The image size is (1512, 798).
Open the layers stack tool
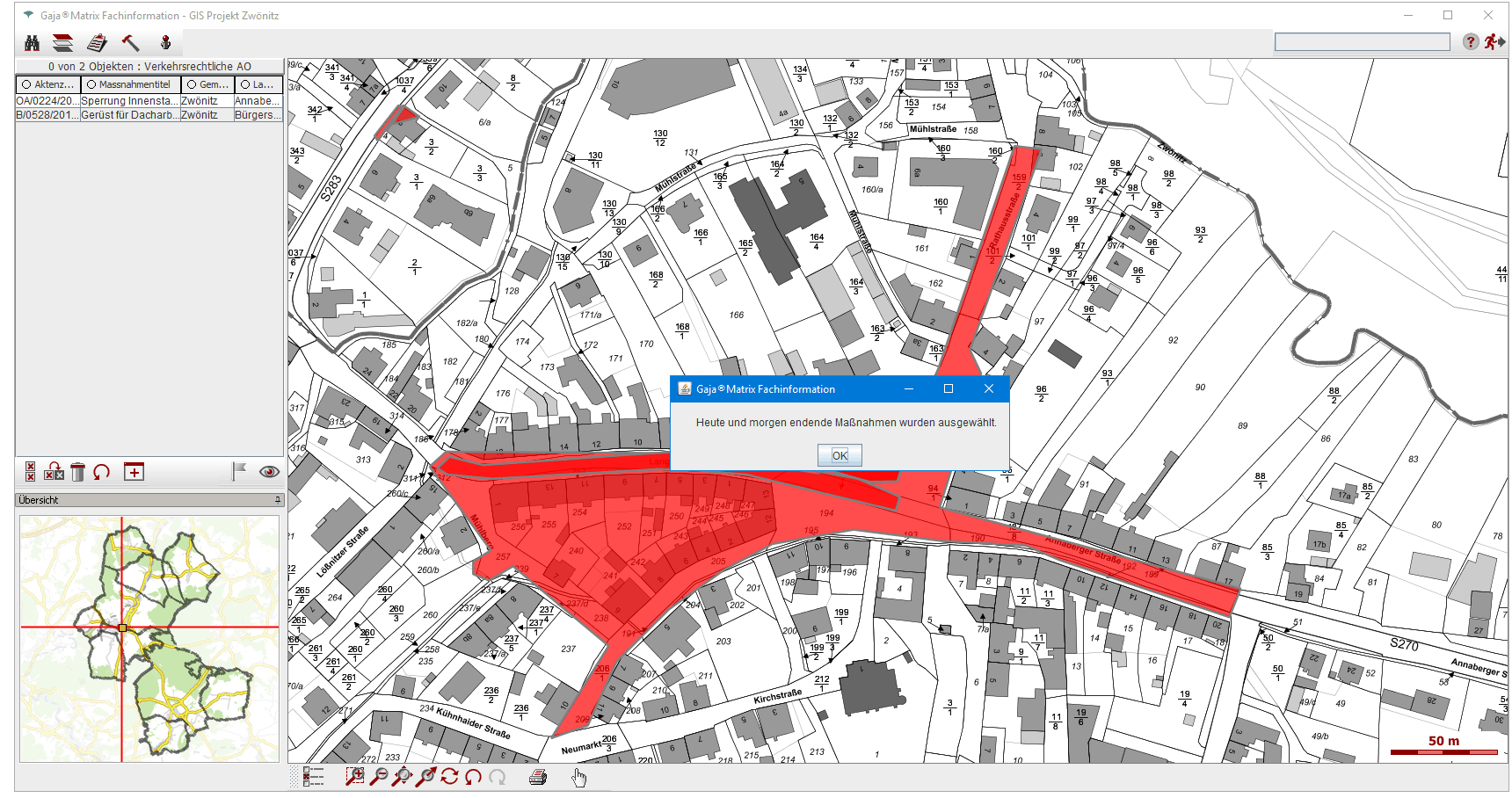62,43
